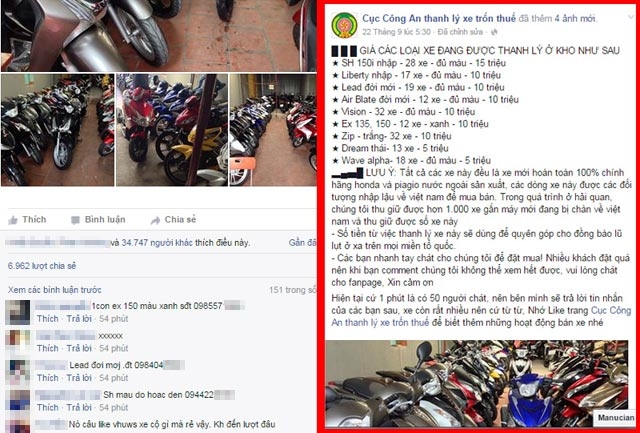Viewport: 640px width, 433px height.
Task: Click the 4 ảnh mới link in header
Action: [x=575, y=18]
